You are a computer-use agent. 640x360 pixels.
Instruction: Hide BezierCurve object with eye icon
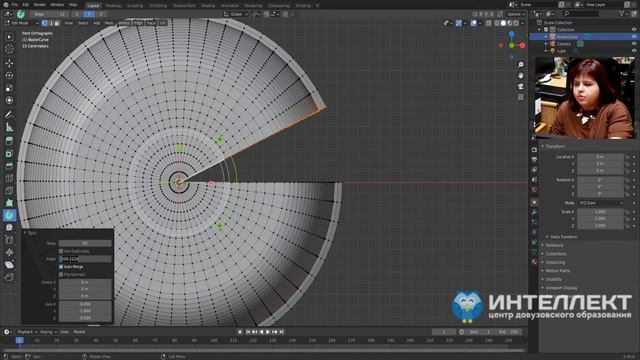pyautogui.click(x=634, y=36)
